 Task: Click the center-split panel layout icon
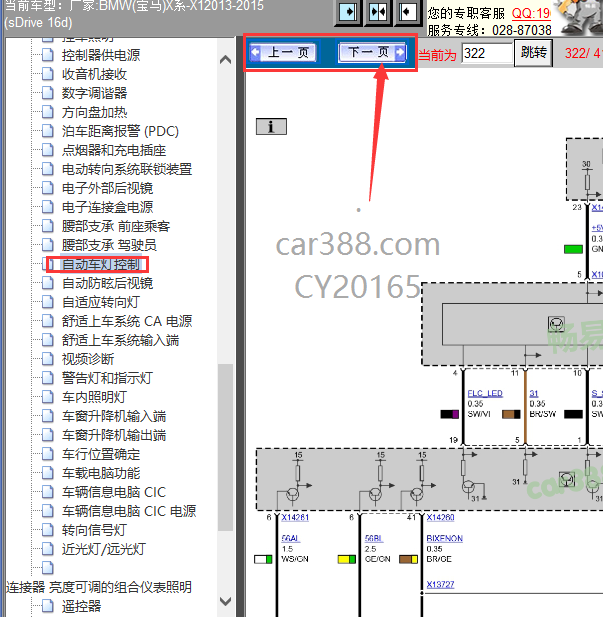pos(378,13)
